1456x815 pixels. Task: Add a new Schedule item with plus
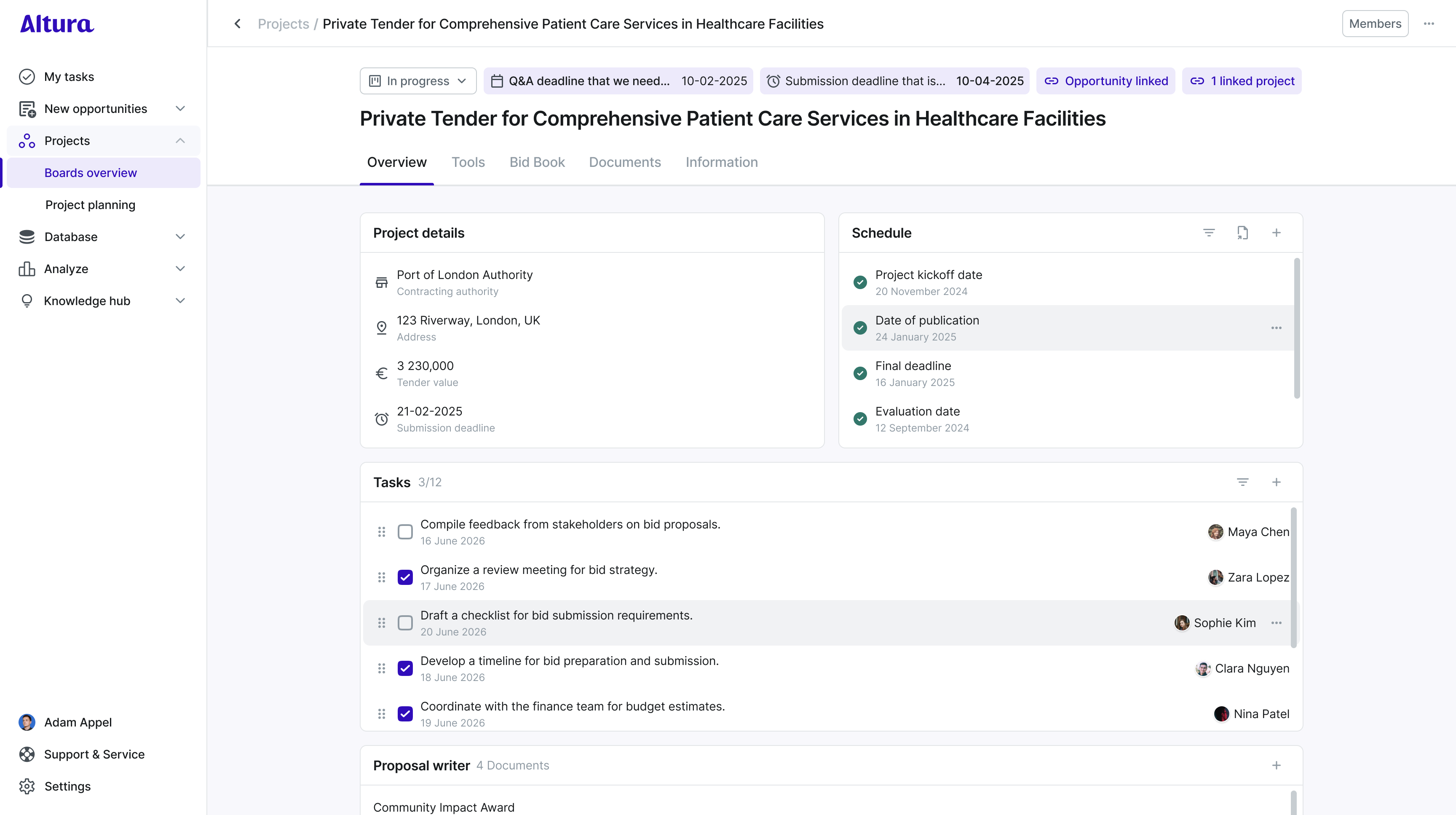pos(1276,233)
